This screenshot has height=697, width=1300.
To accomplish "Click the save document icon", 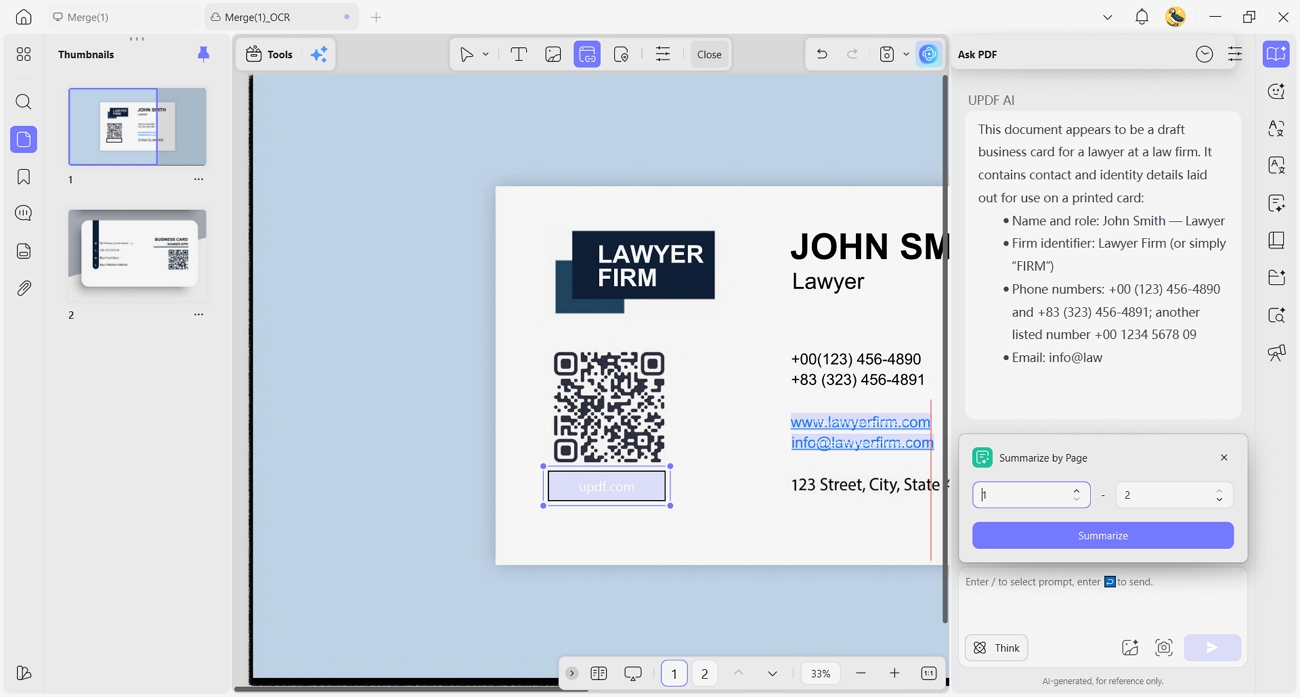I will [x=886, y=55].
